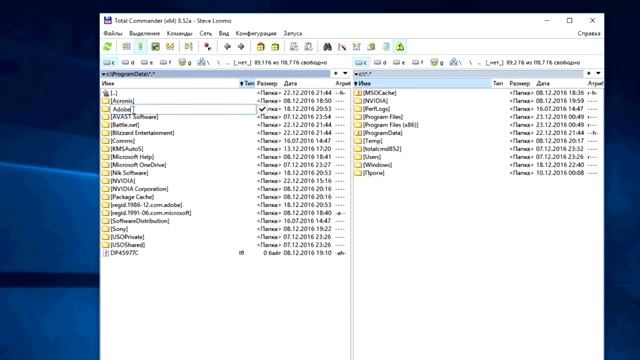Click the synchronize directories toolbar icon

click(356, 47)
